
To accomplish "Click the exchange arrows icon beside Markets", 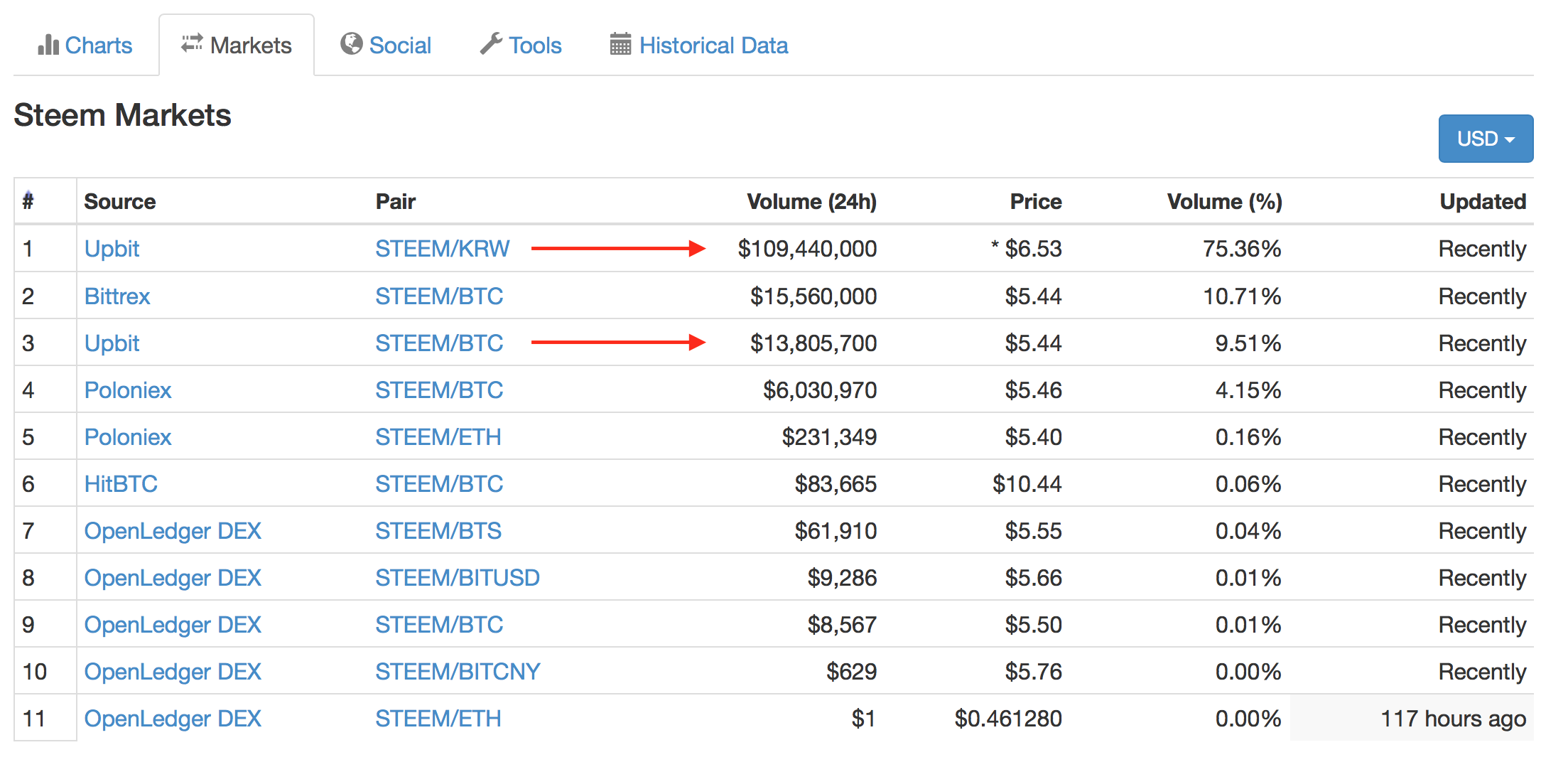I will [x=192, y=43].
